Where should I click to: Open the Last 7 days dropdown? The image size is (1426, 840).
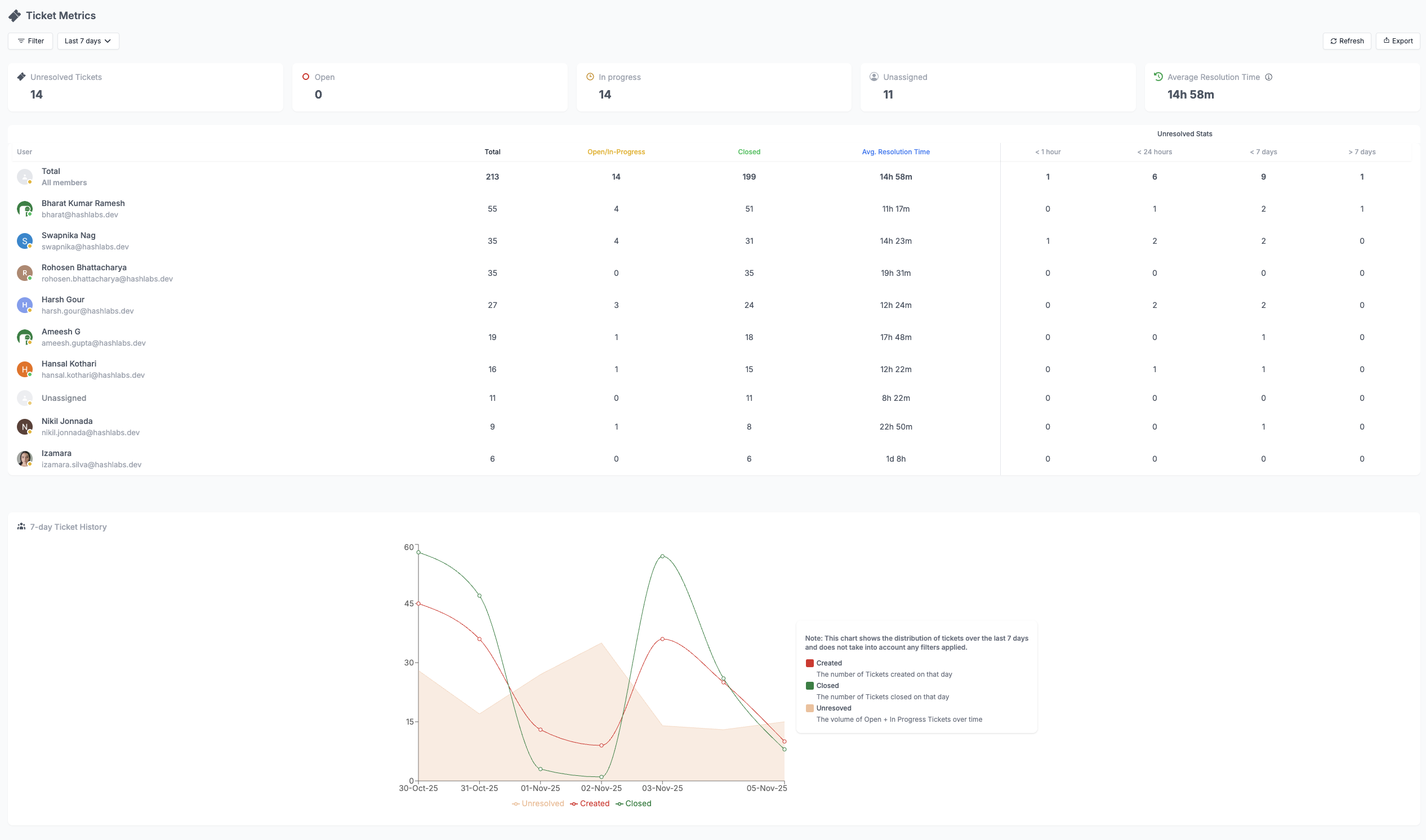[x=88, y=41]
